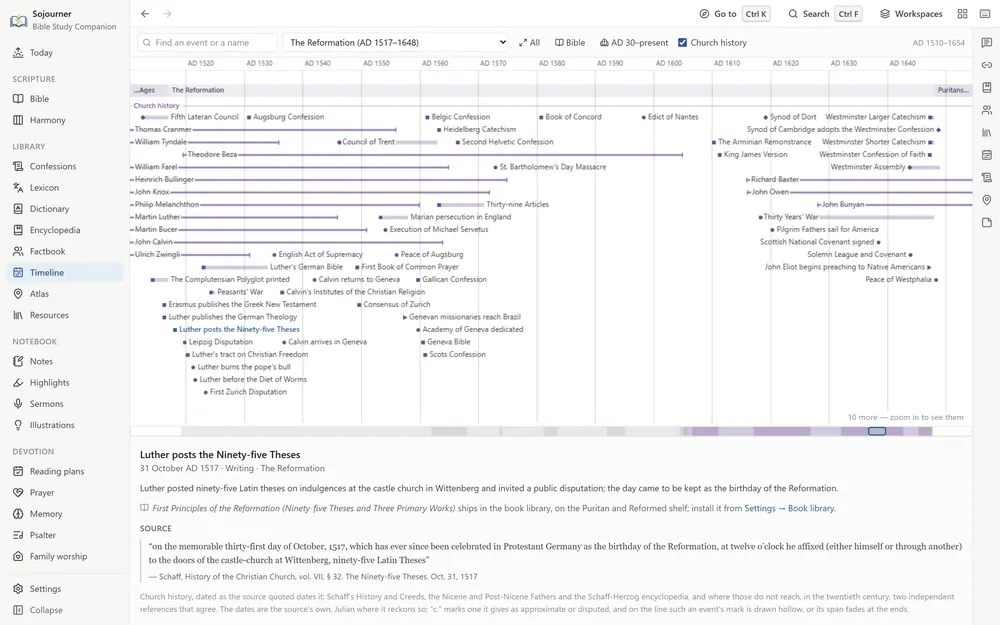
Task: Select the Luther posts the Ninety-five Theses event
Action: tap(237, 330)
